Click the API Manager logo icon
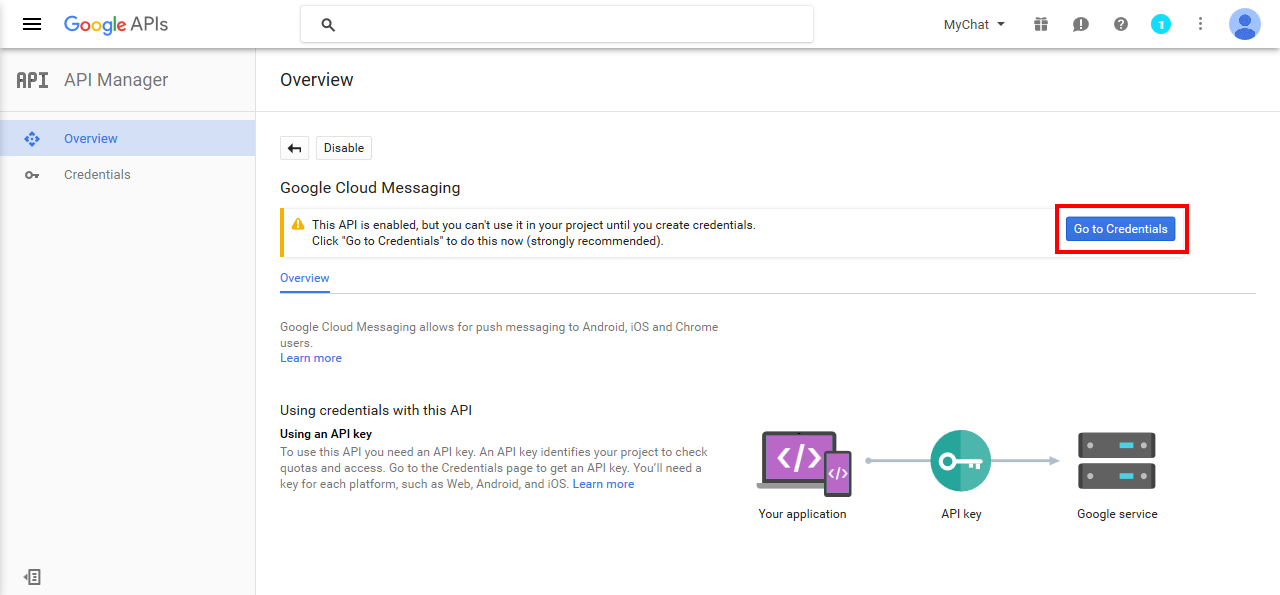1280x595 pixels. [31, 80]
